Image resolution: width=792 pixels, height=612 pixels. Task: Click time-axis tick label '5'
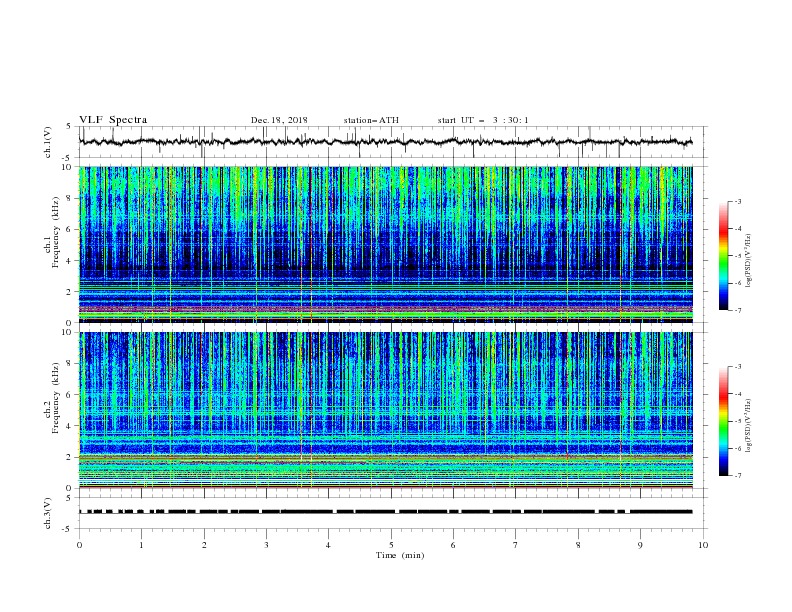click(391, 545)
